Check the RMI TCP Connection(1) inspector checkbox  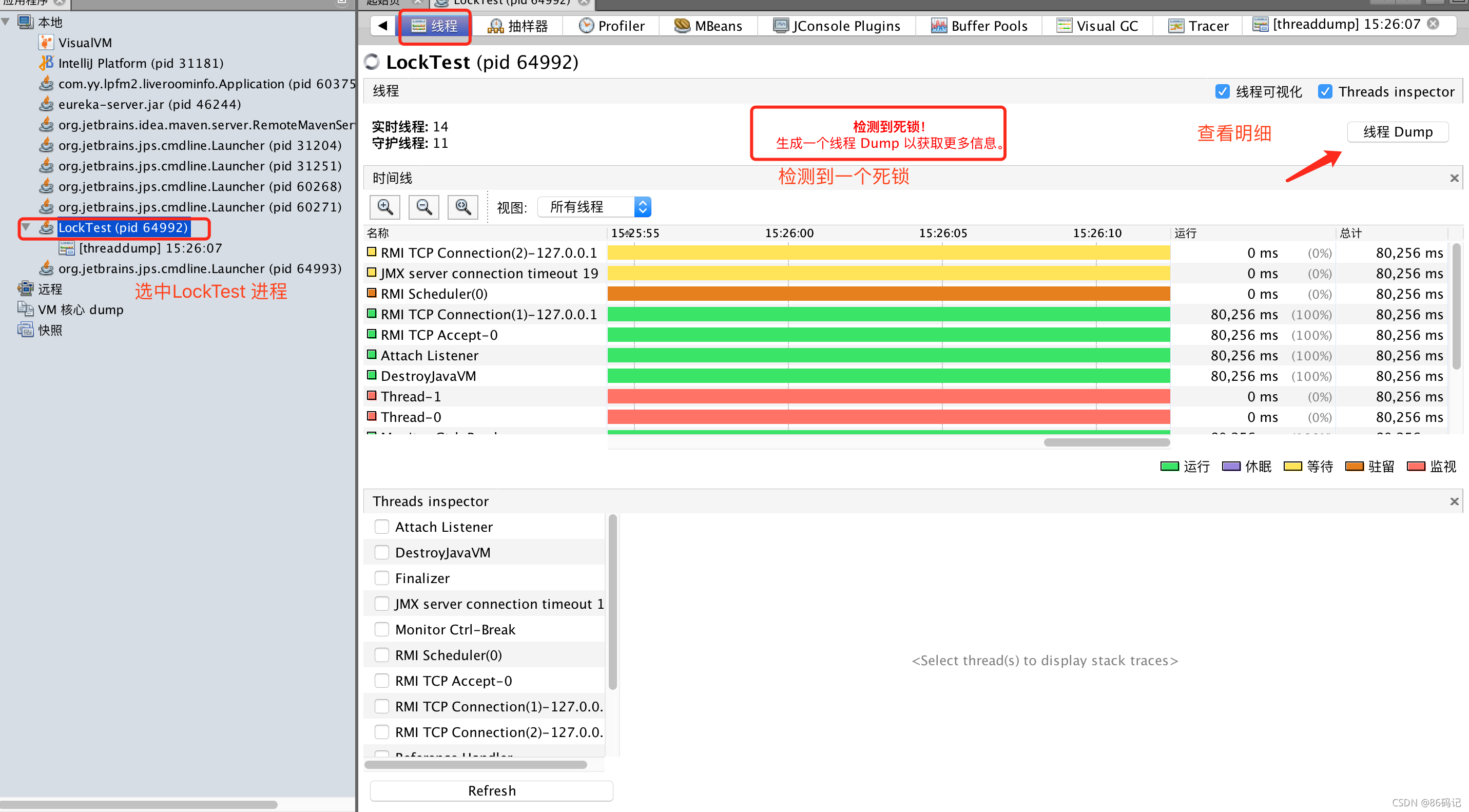[x=381, y=706]
